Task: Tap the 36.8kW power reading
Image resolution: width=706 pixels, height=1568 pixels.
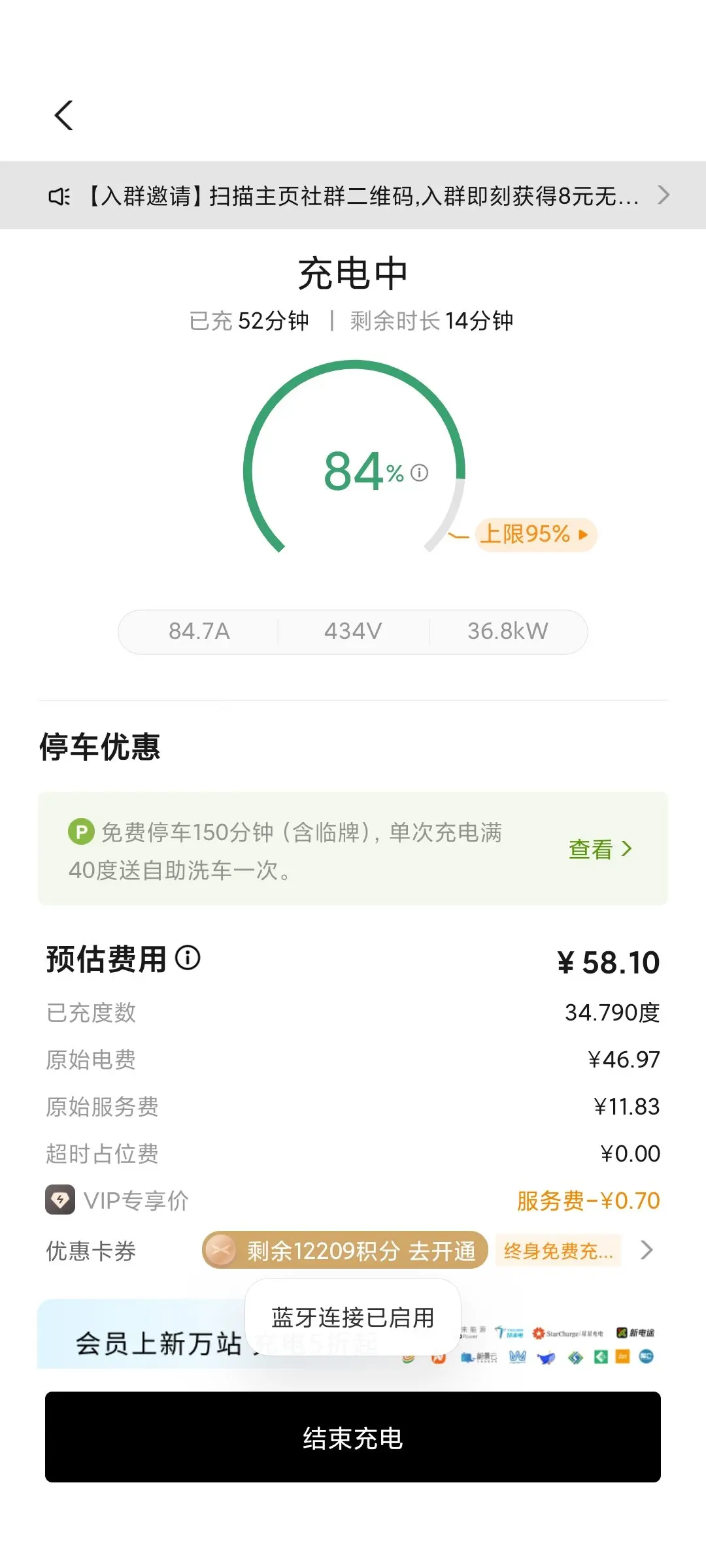Action: (x=508, y=631)
